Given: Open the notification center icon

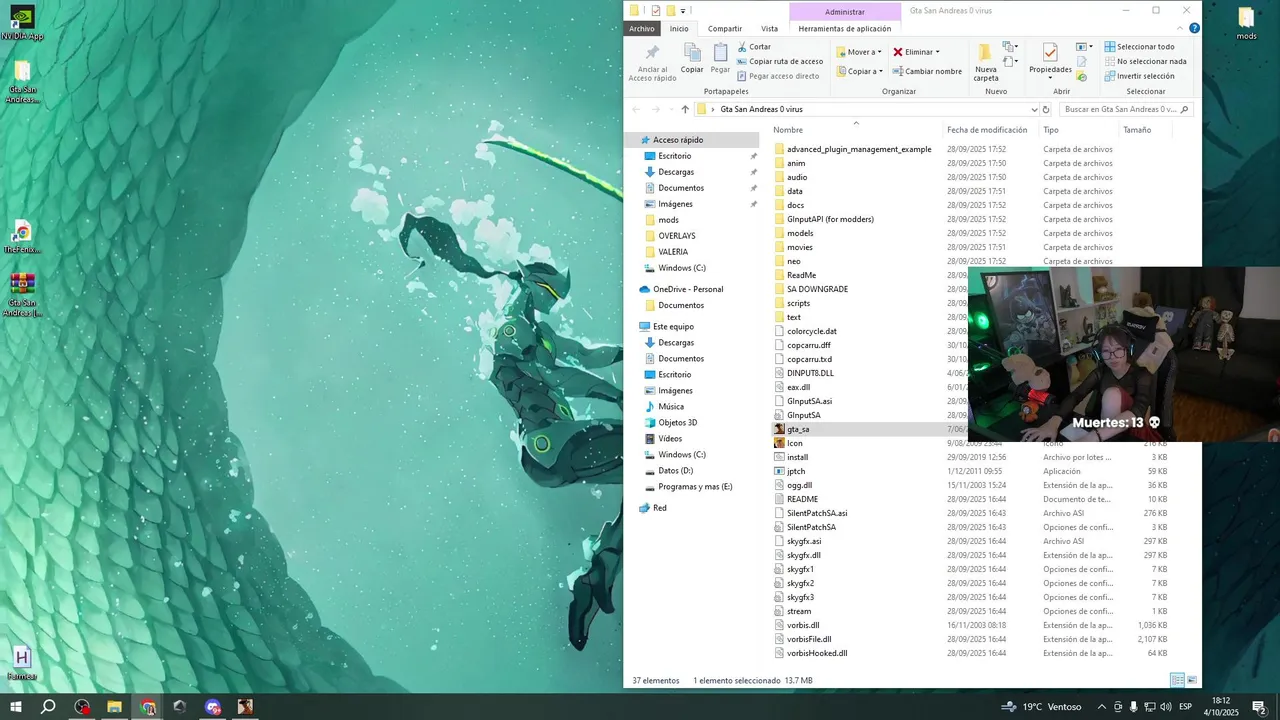Looking at the screenshot, I should click(1259, 706).
